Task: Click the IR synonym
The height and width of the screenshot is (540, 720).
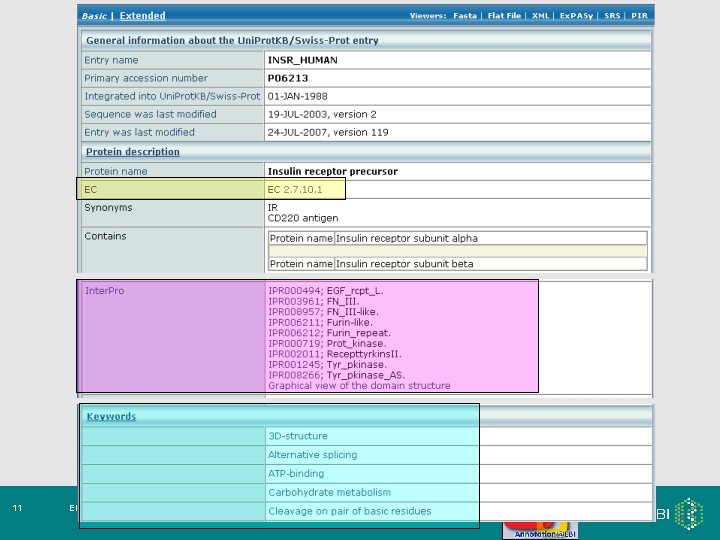Action: (273, 208)
